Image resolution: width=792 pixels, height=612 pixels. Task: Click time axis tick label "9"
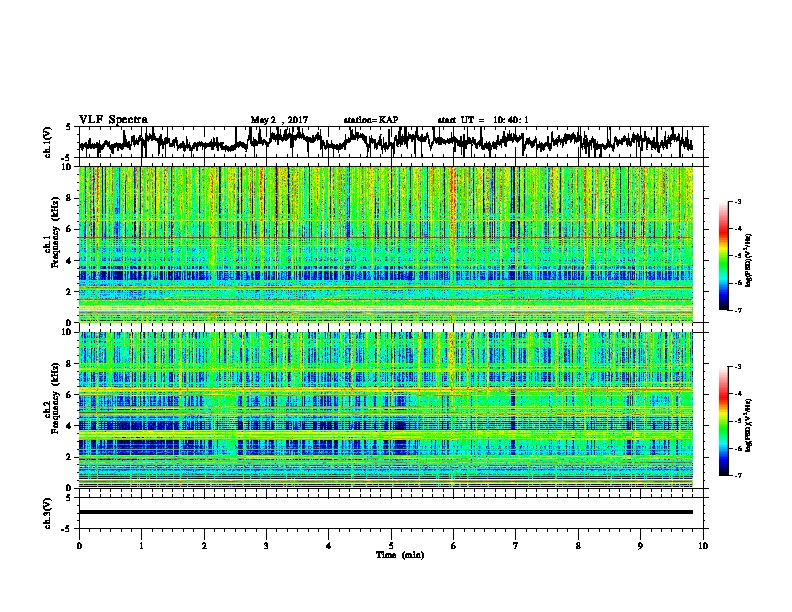tap(640, 545)
